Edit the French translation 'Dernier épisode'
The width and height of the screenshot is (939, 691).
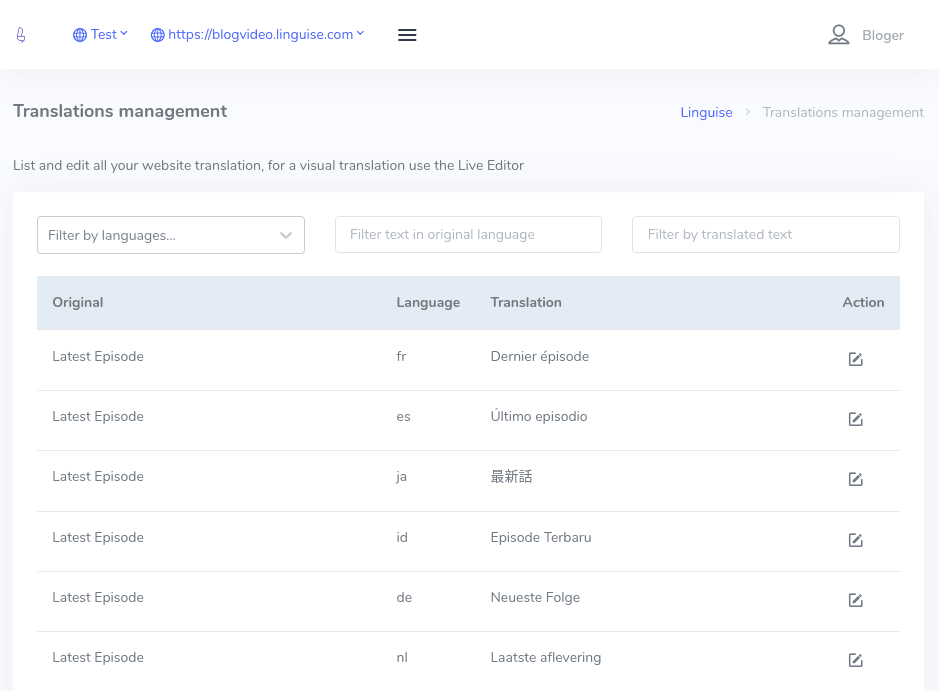855,359
